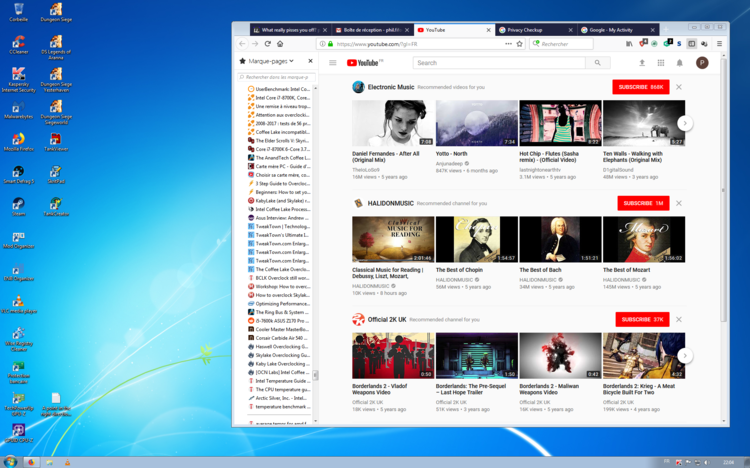
Task: Open Windows Start menu
Action: [x=10, y=462]
